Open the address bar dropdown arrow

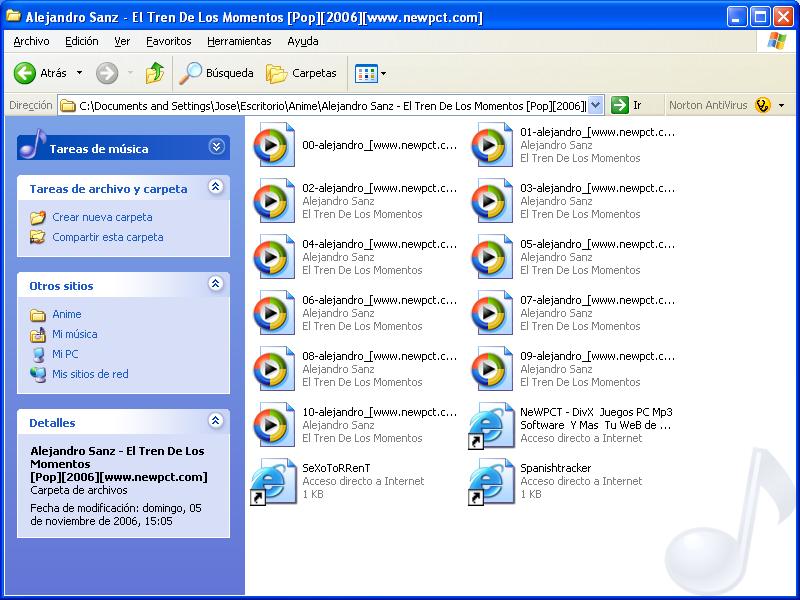(596, 105)
